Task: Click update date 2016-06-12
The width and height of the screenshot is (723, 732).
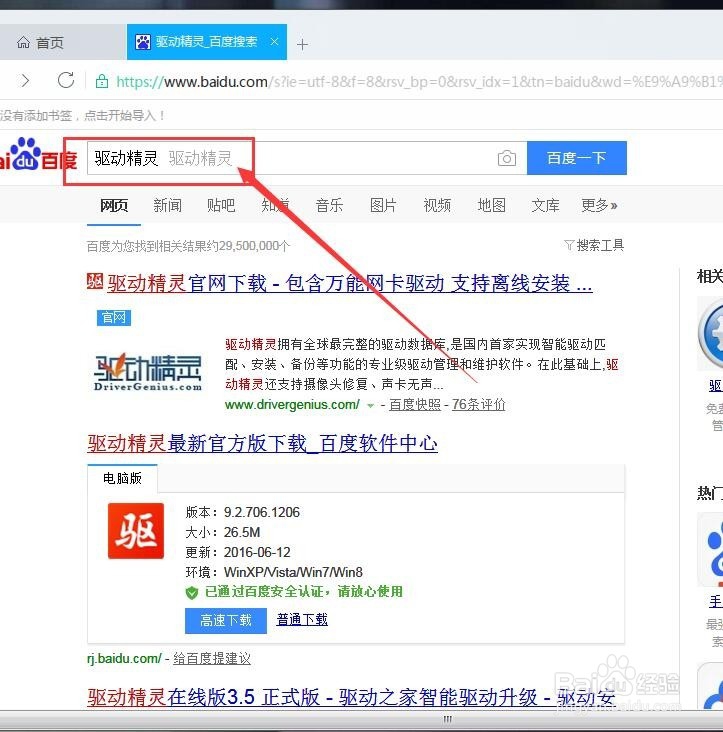Action: (257, 552)
